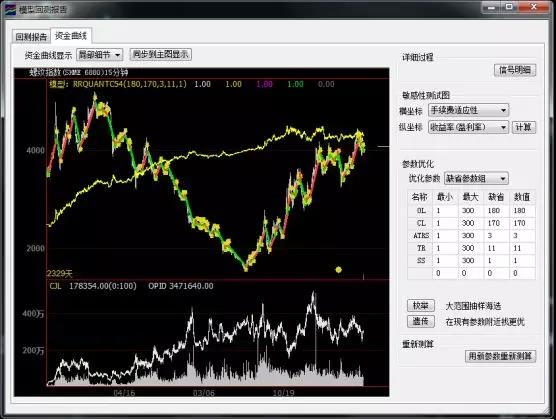Click the SS row name cell
Viewport: 556px width, 420px height.
[x=421, y=261]
